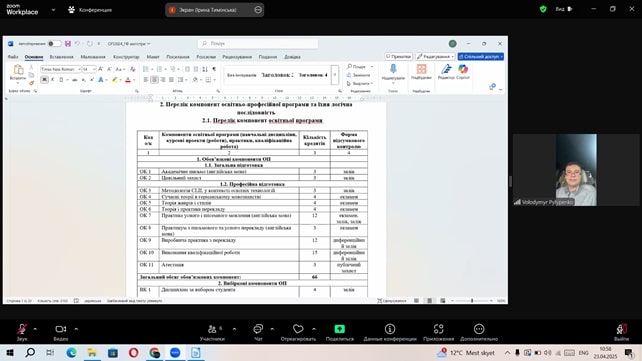Click the Undo arrow in Word title bar
The height and width of the screenshot is (361, 642).
[x=77, y=43]
